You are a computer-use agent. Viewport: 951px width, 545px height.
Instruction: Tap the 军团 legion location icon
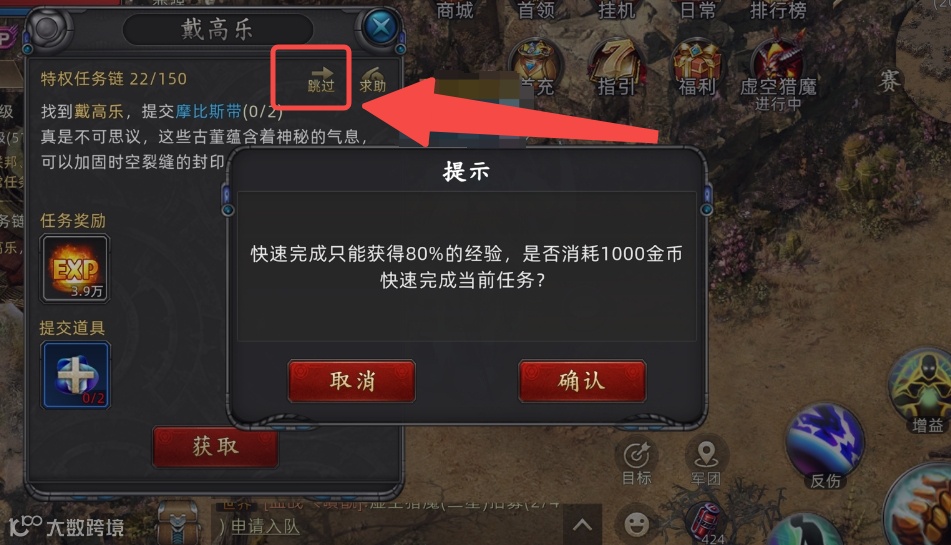click(x=706, y=463)
